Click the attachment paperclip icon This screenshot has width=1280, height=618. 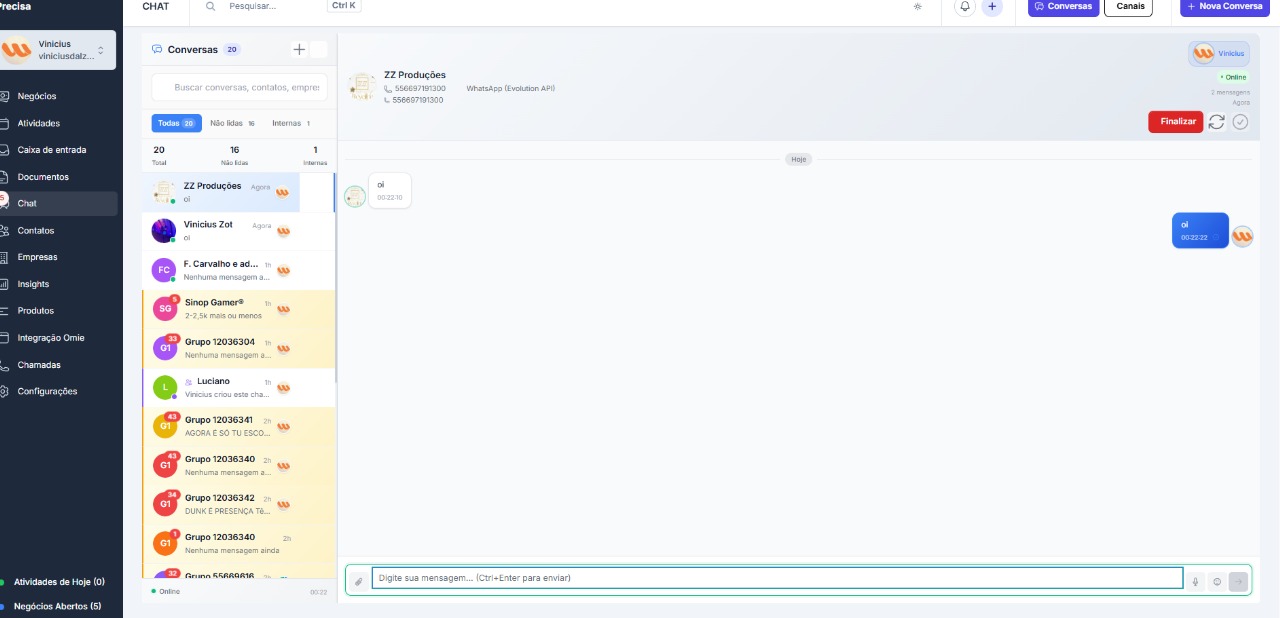point(359,581)
